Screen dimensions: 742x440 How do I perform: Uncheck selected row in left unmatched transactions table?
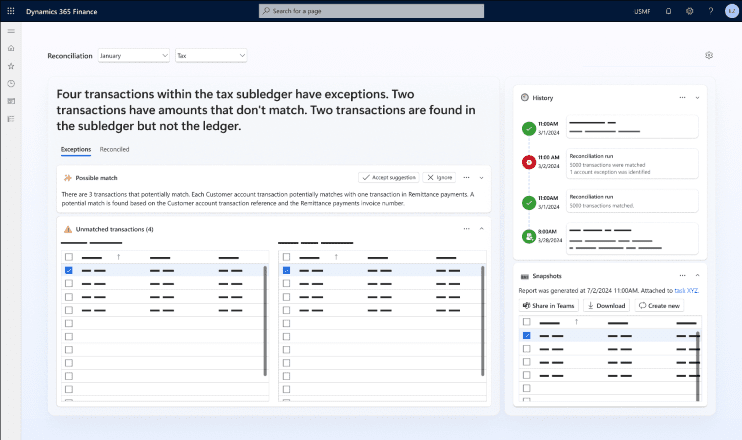pyautogui.click(x=68, y=270)
